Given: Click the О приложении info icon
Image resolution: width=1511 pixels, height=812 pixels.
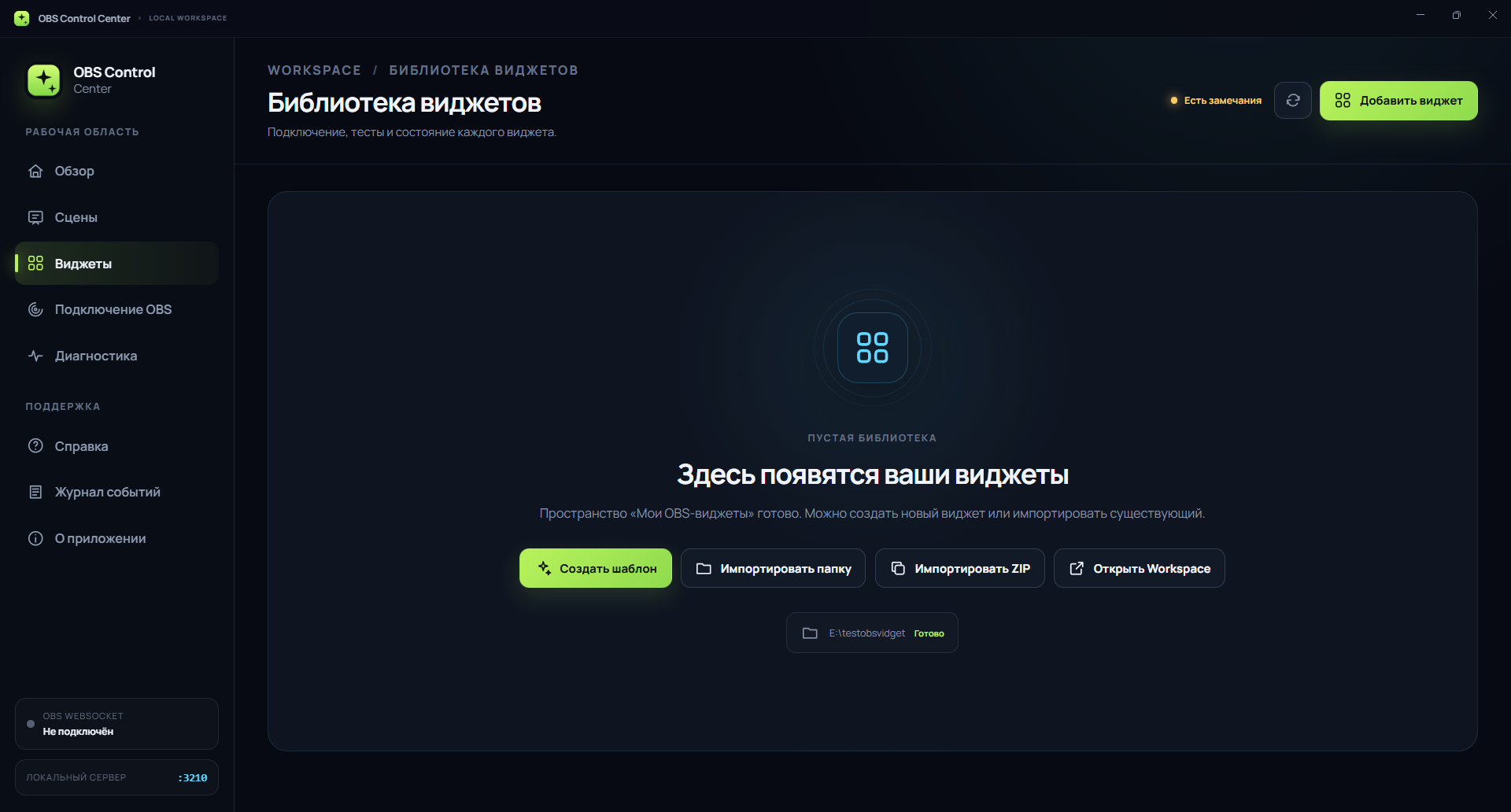Looking at the screenshot, I should pyautogui.click(x=35, y=538).
